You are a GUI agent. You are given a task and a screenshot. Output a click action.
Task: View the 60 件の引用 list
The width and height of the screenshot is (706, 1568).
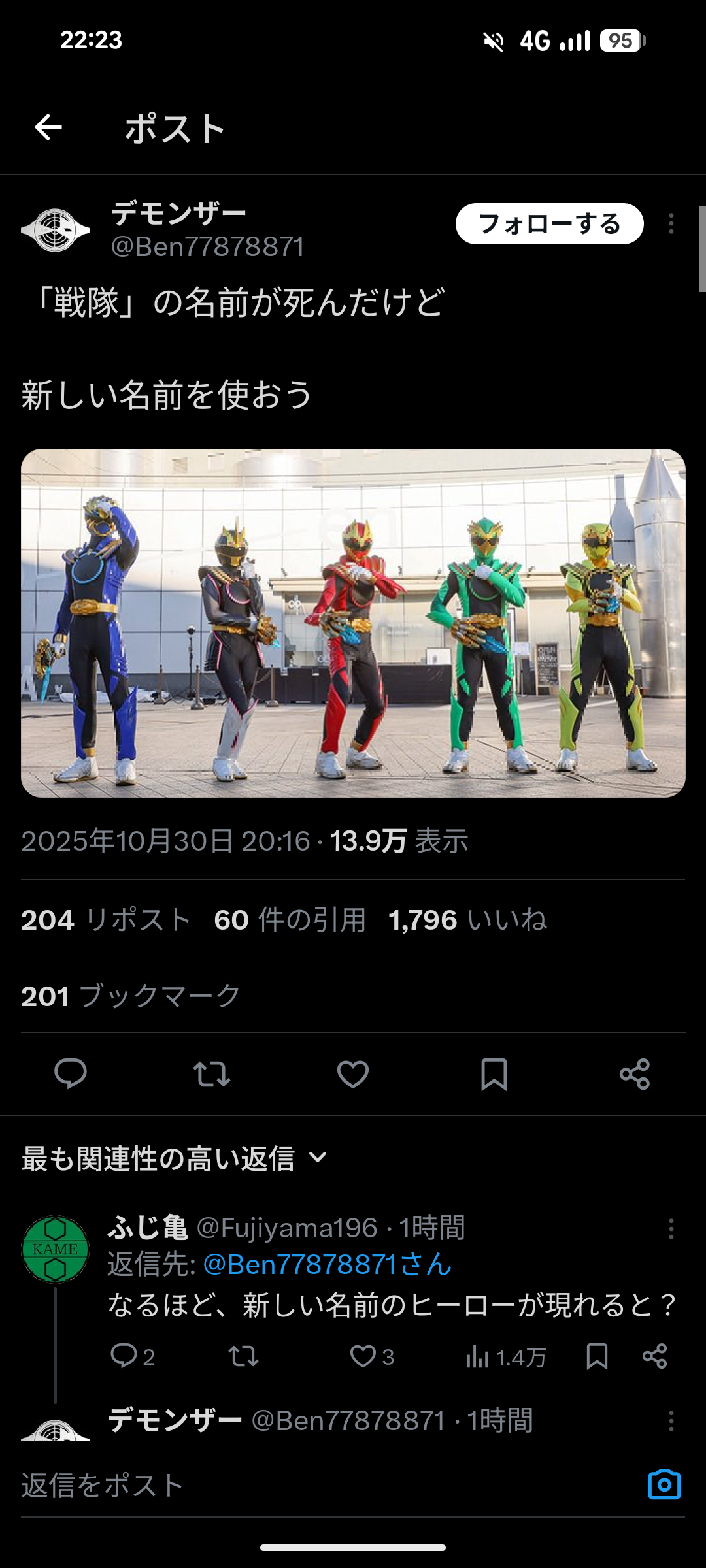(x=290, y=920)
